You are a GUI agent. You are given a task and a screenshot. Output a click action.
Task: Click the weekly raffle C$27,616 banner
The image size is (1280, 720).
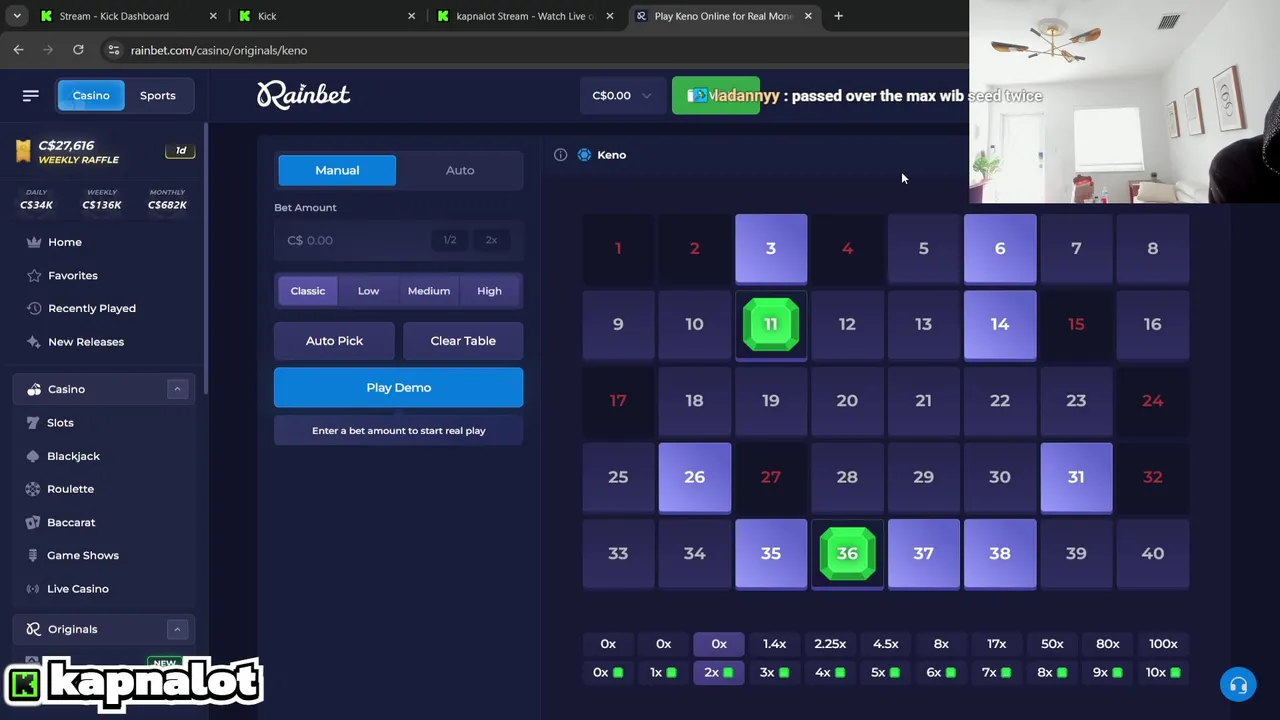(103, 152)
